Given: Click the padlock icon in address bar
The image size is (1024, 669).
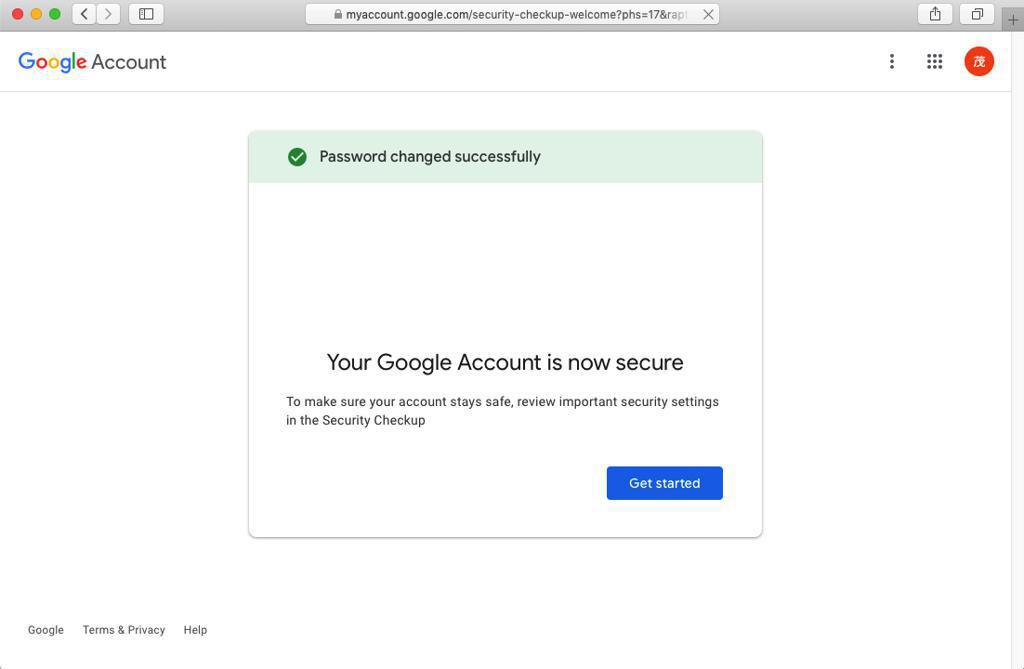Looking at the screenshot, I should [338, 14].
